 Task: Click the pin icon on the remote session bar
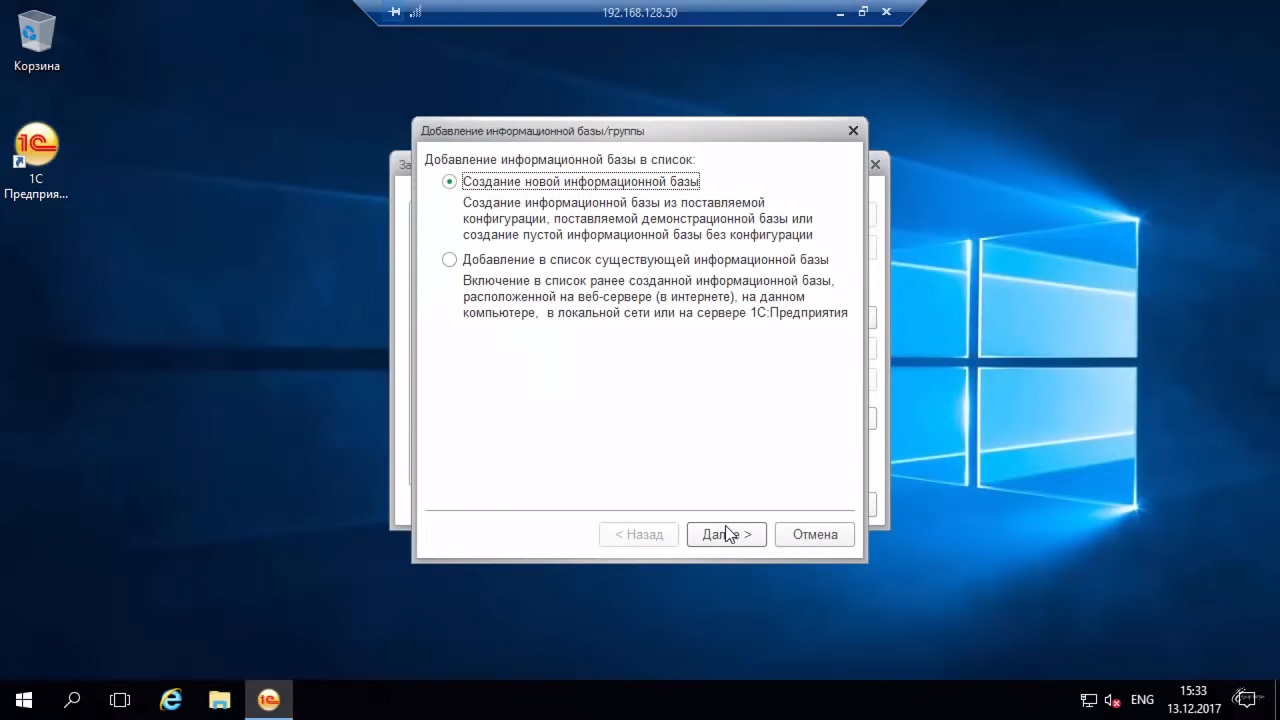tap(395, 12)
